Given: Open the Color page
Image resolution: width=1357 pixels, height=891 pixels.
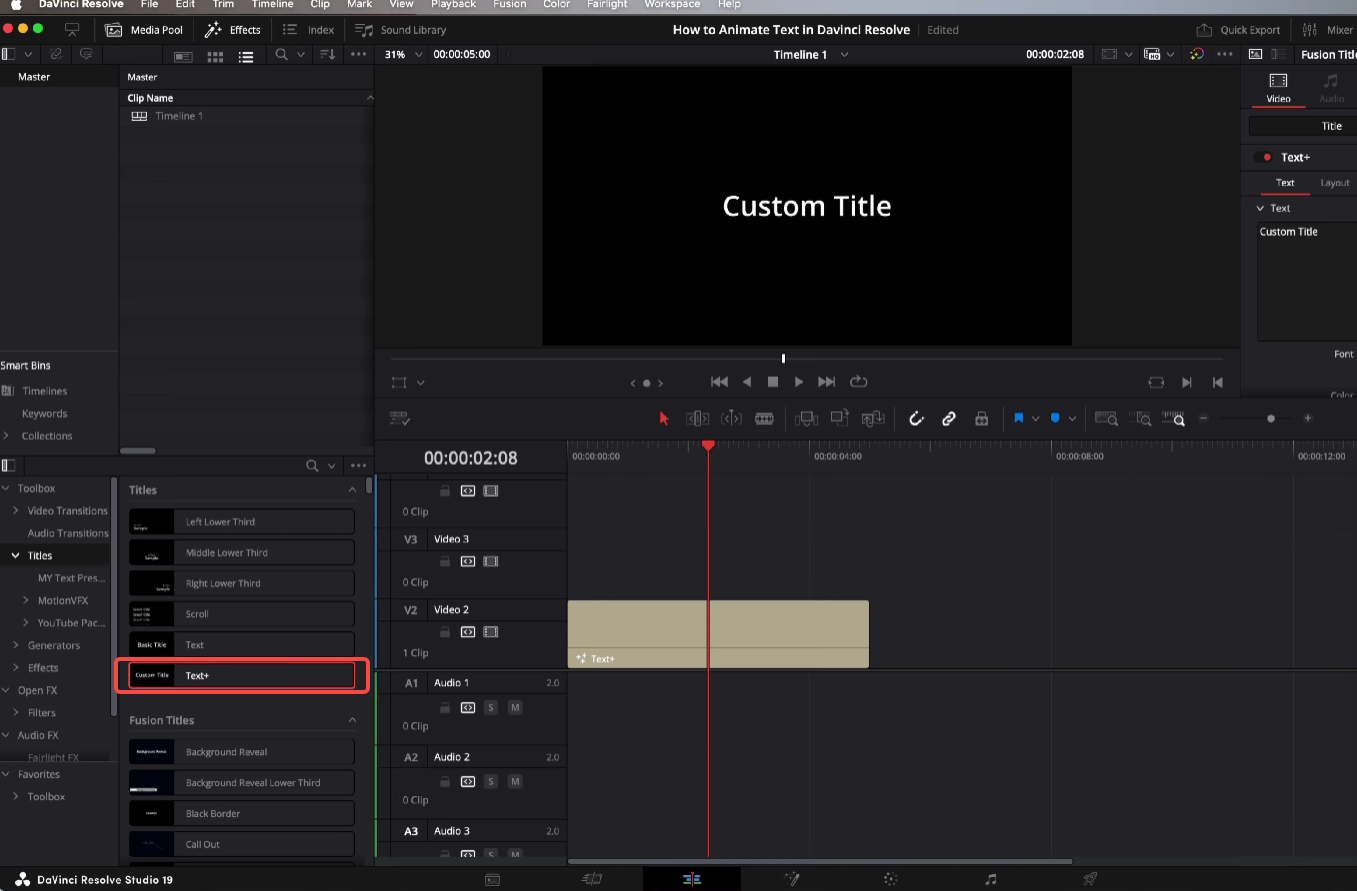Looking at the screenshot, I should coord(888,878).
